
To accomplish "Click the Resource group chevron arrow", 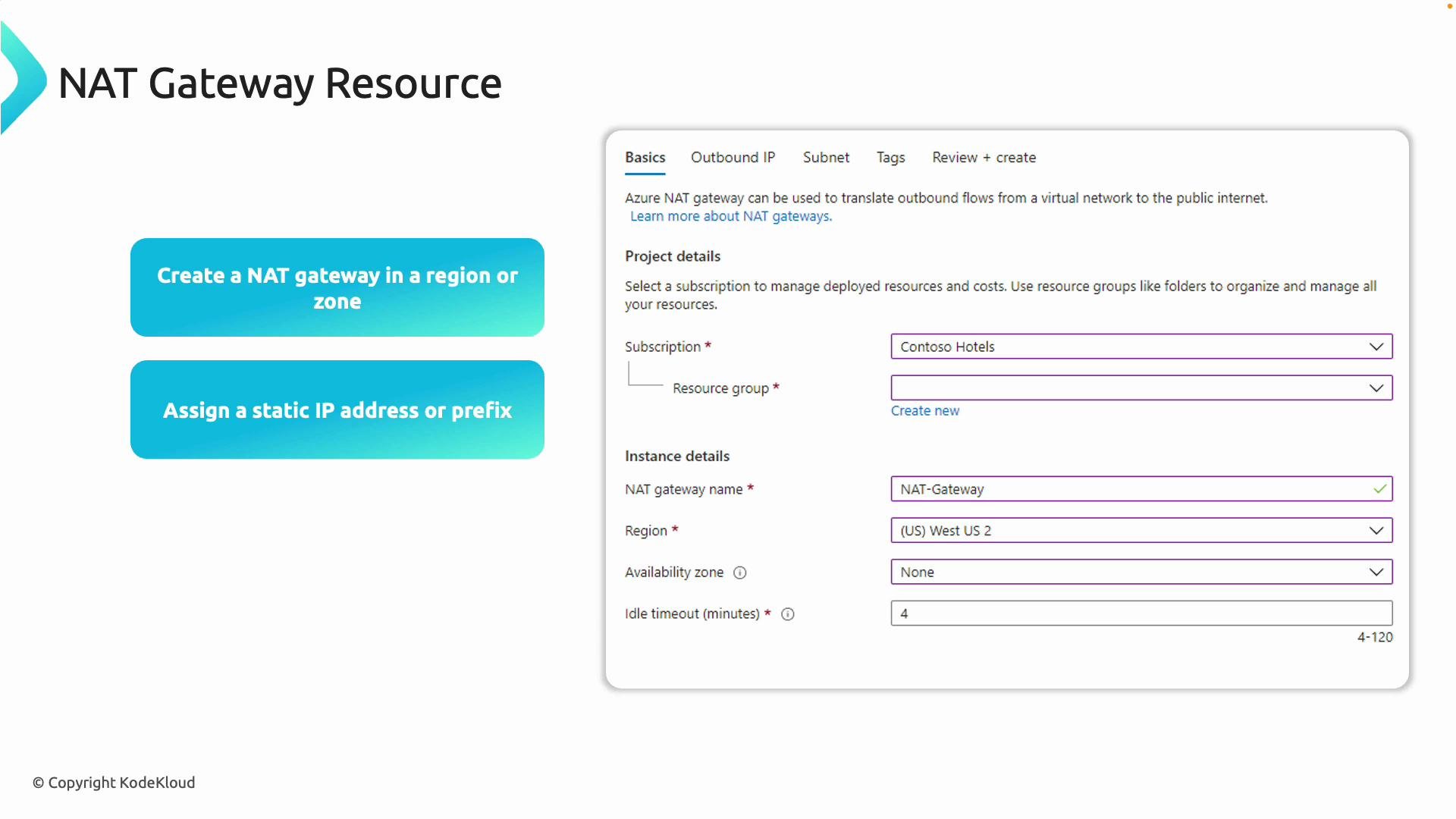I will pyautogui.click(x=1376, y=388).
